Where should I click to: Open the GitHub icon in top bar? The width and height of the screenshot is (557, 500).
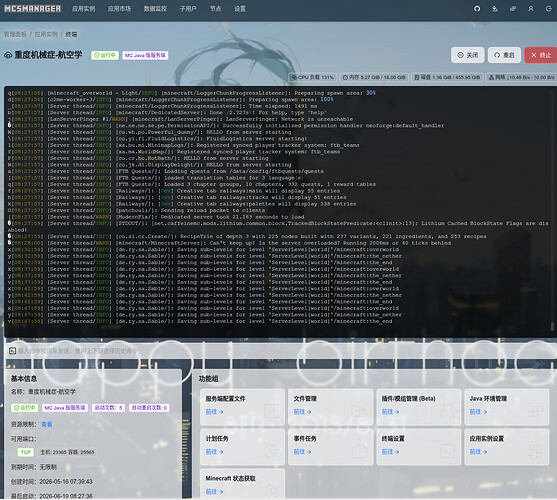coord(477,9)
